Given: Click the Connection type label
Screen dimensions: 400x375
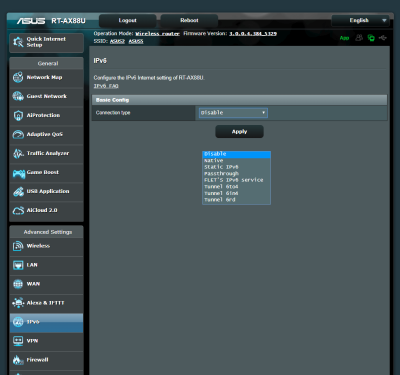Looking at the screenshot, I should tap(113, 113).
